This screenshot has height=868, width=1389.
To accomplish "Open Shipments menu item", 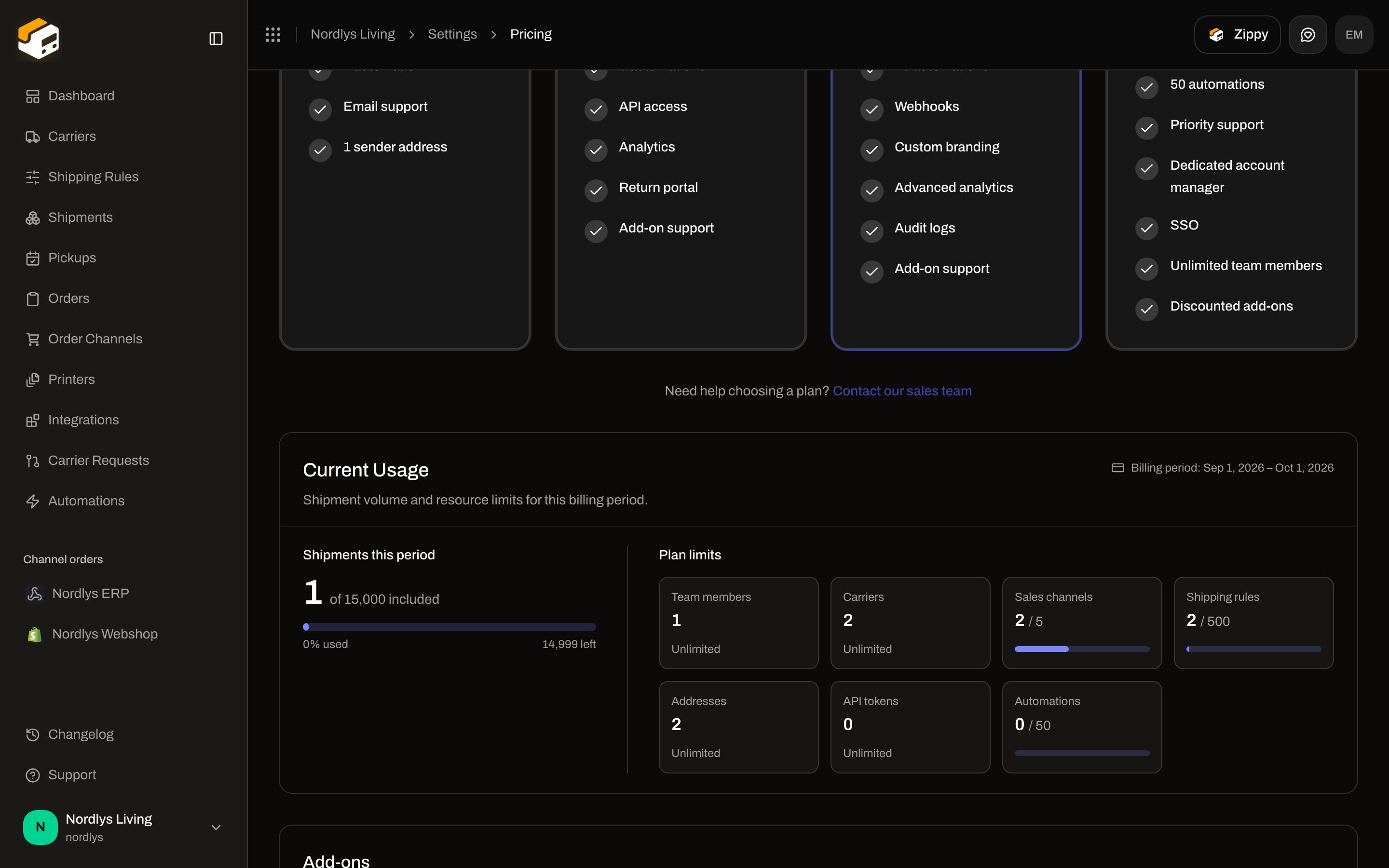I will click(x=123, y=217).
